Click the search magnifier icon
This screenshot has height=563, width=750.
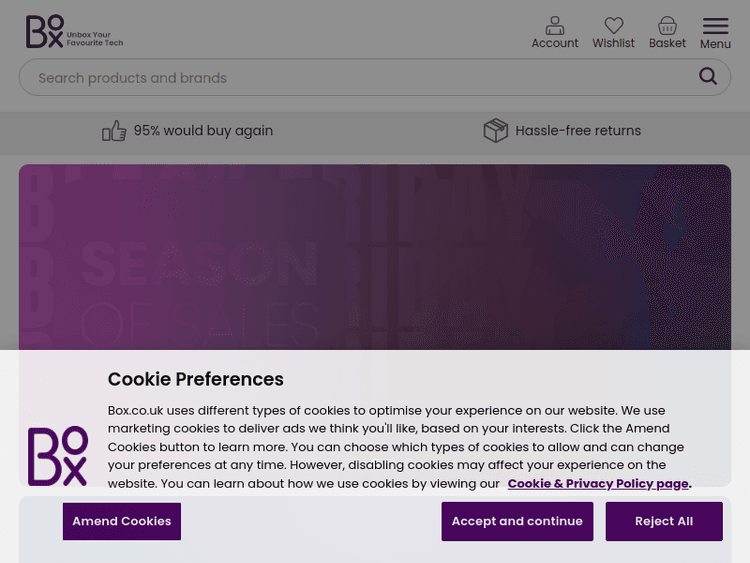708,77
